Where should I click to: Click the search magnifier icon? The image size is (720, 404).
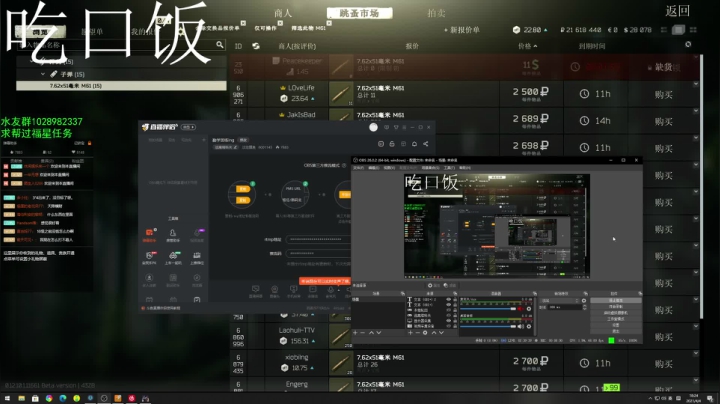(220, 45)
